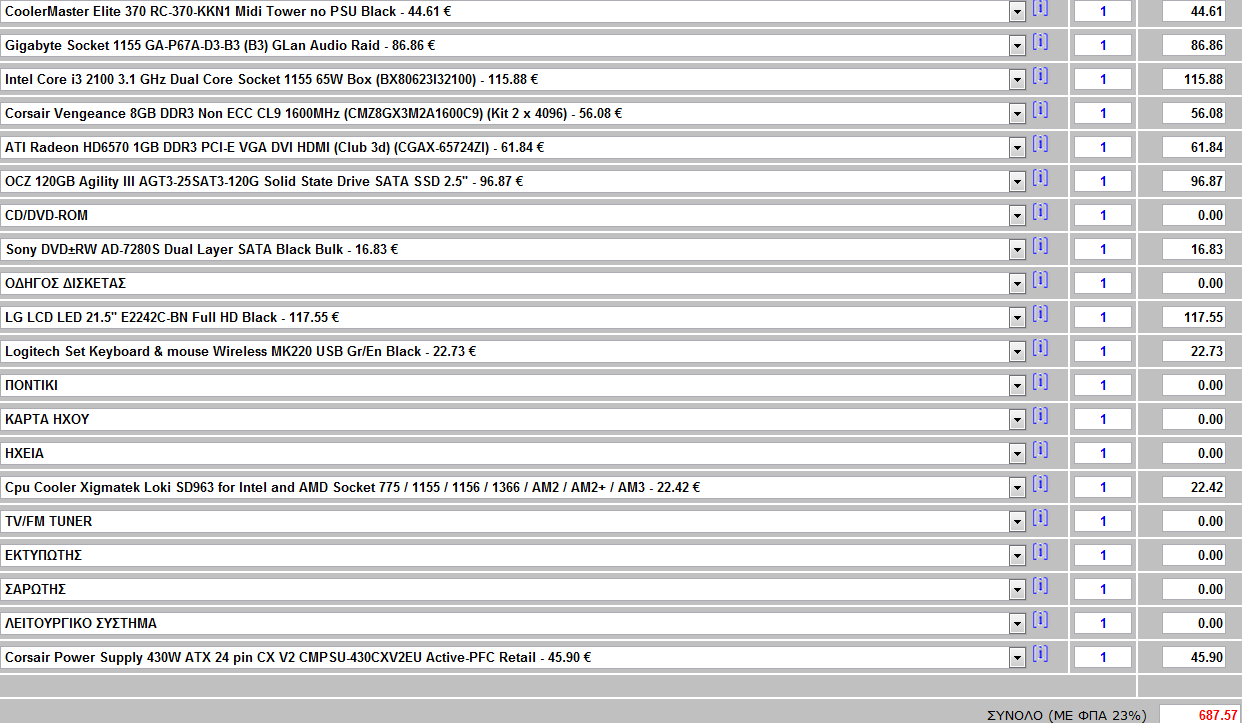Click quantity field for Sony DVD±RW row
The width and height of the screenshot is (1242, 723).
1103,250
